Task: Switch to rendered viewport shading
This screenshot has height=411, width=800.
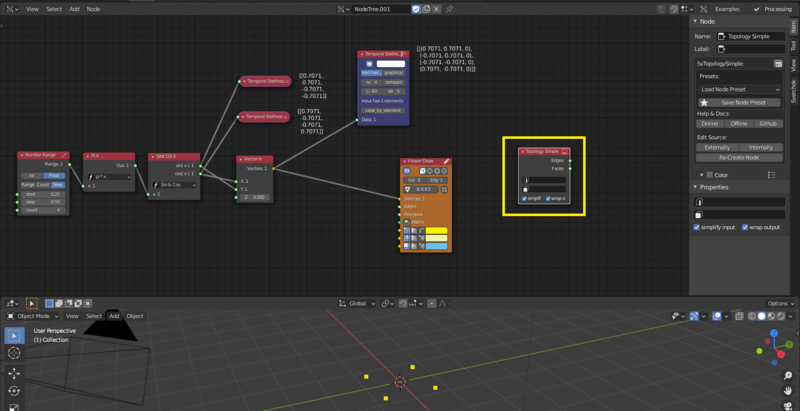Action: tap(780, 316)
